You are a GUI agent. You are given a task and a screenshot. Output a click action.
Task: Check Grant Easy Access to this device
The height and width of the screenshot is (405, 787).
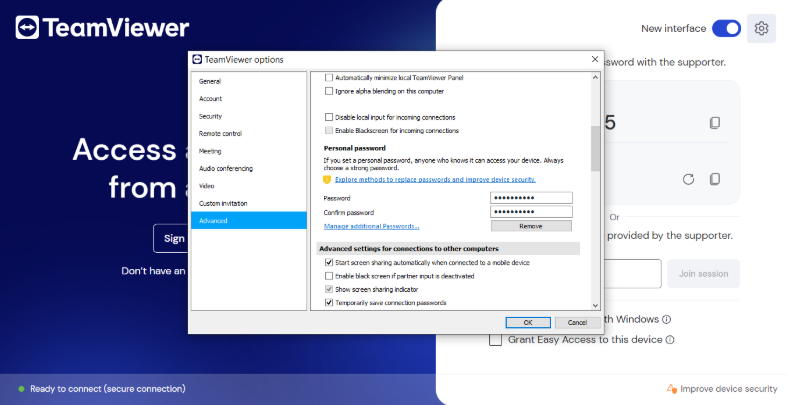(495, 340)
